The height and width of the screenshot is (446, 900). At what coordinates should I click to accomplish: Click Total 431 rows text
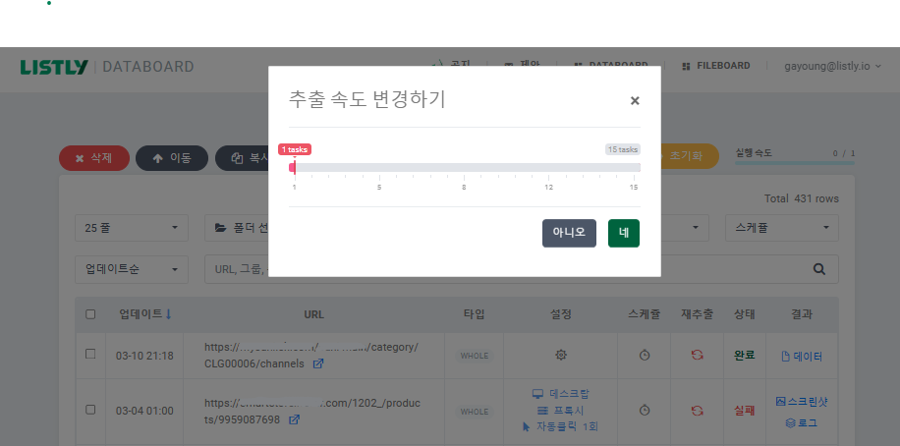(x=801, y=199)
